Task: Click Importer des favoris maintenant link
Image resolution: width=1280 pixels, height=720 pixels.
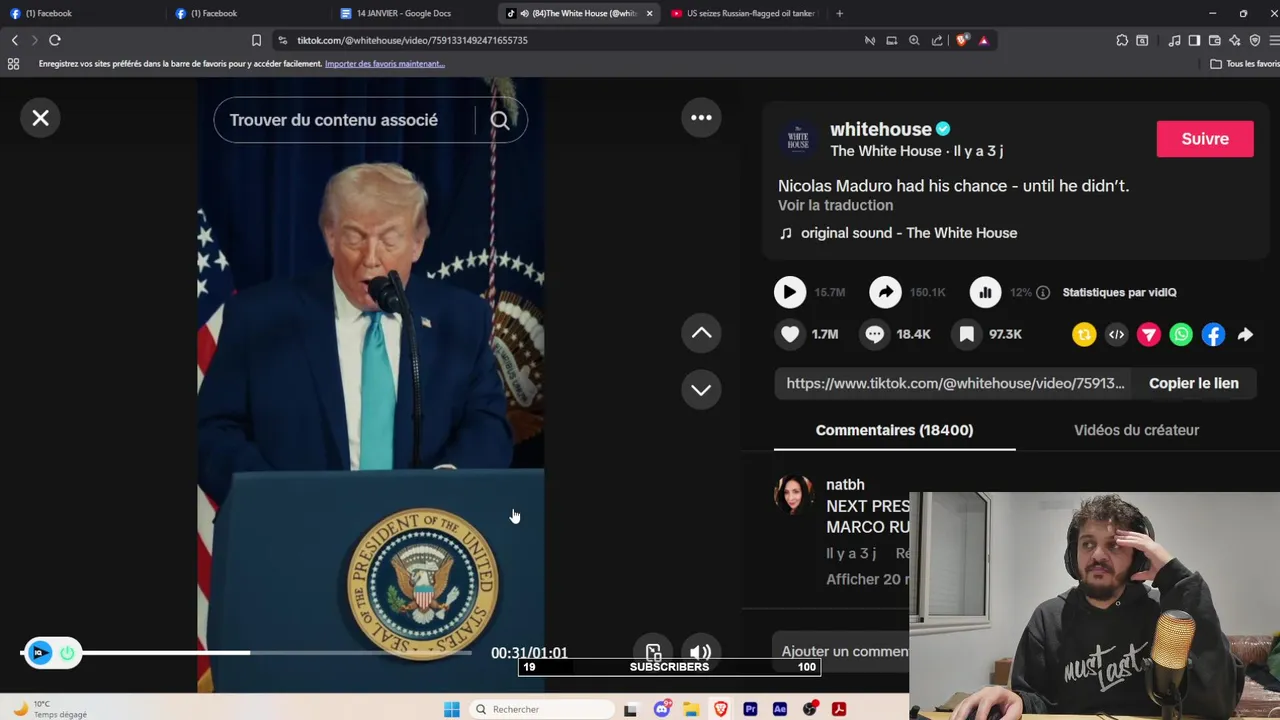Action: [385, 64]
